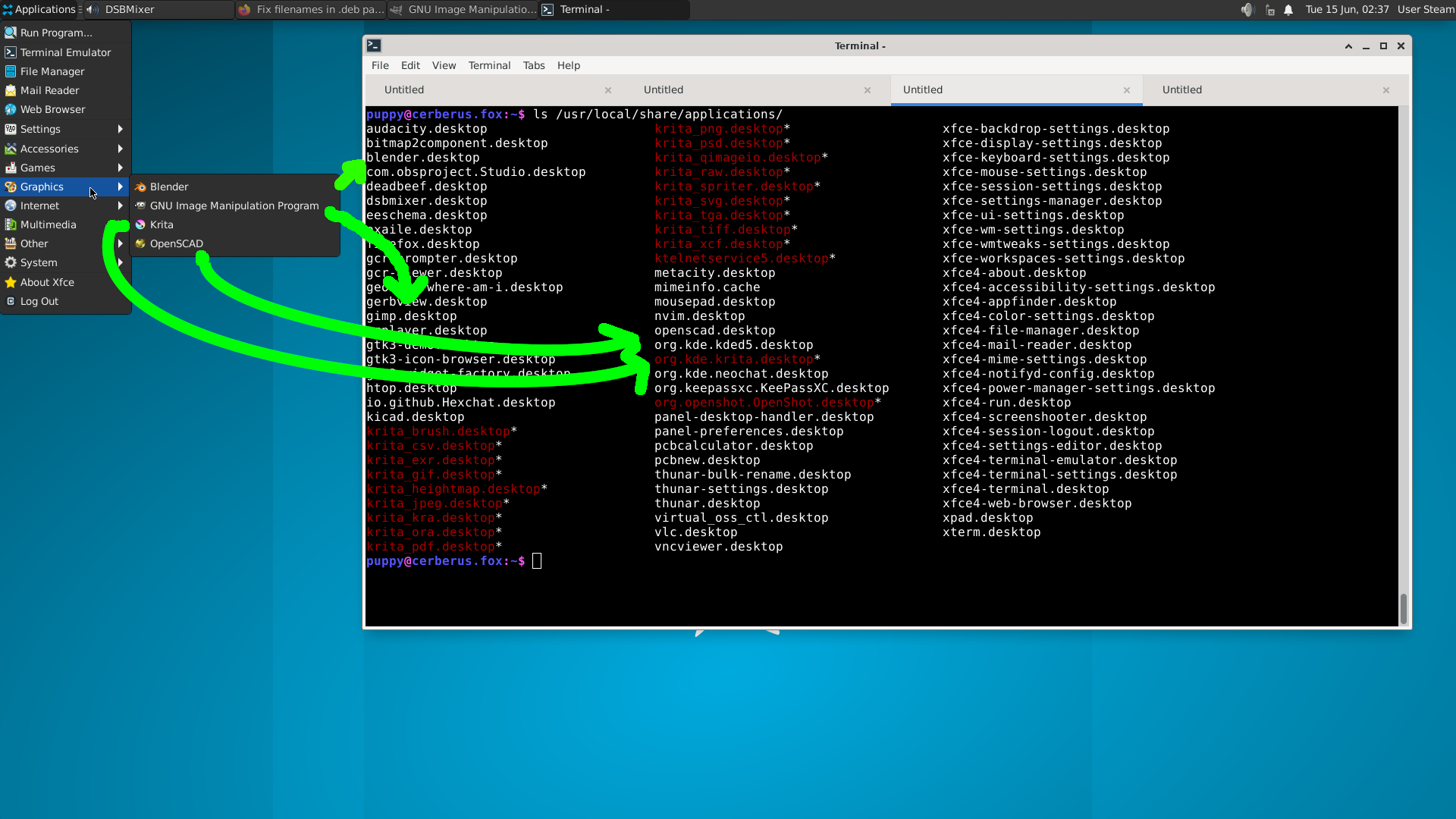This screenshot has height=819, width=1456.
Task: Expand the Internet submenu
Action: (39, 205)
